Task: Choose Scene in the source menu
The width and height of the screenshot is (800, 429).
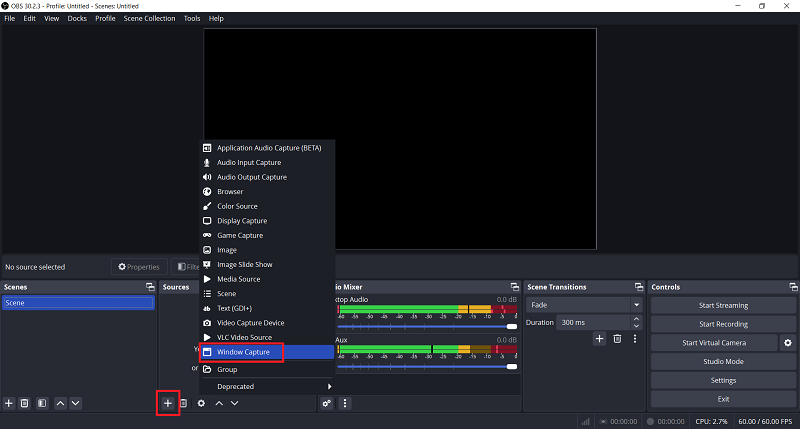Action: click(x=267, y=294)
